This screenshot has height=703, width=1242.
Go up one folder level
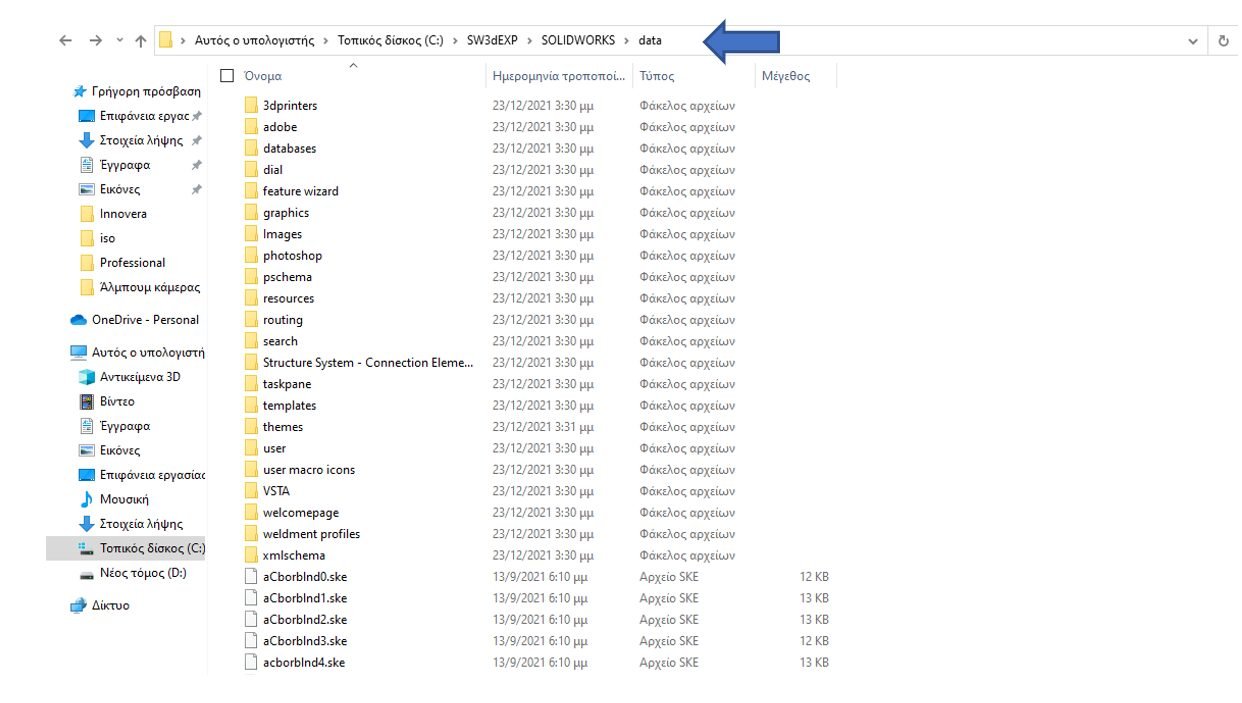click(140, 41)
